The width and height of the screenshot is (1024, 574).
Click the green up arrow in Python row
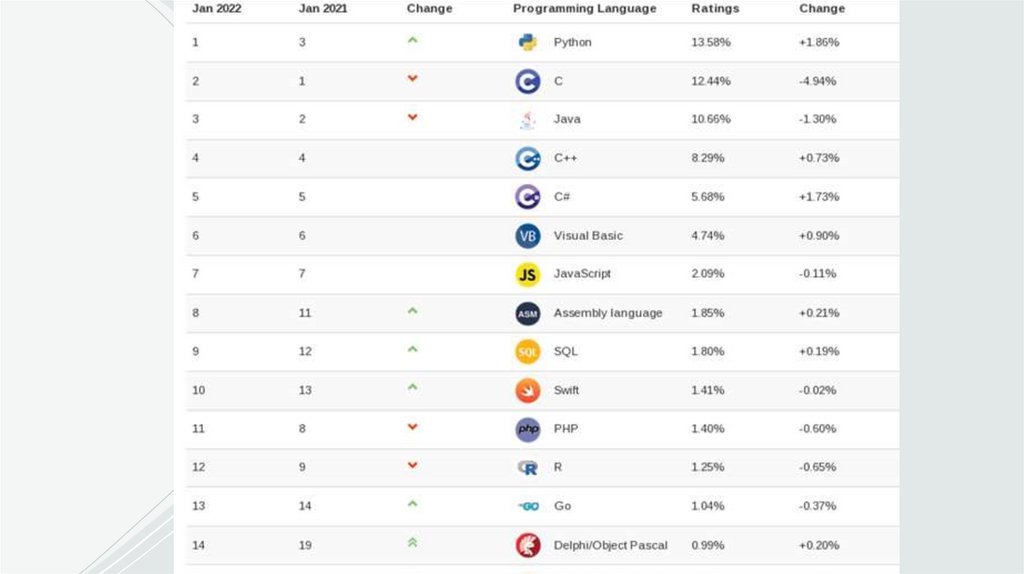[x=412, y=40]
